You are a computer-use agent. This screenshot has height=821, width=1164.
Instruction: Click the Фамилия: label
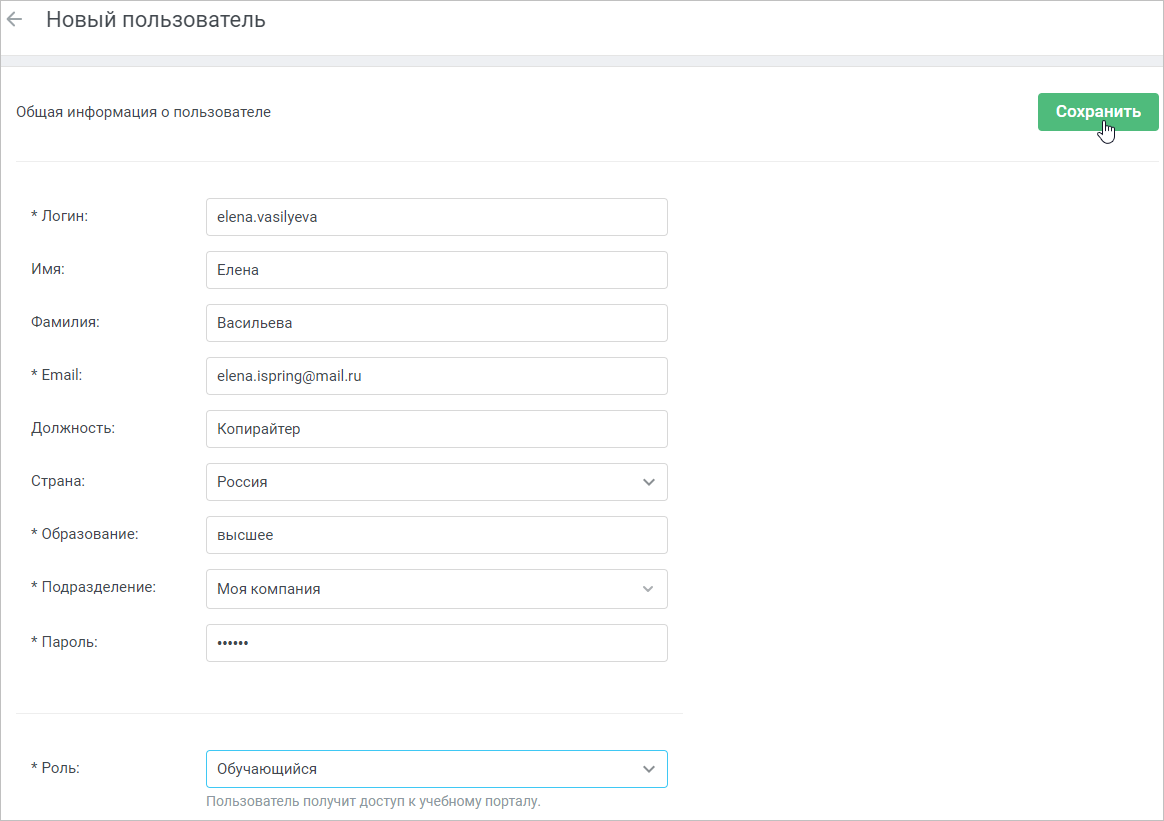coord(65,322)
